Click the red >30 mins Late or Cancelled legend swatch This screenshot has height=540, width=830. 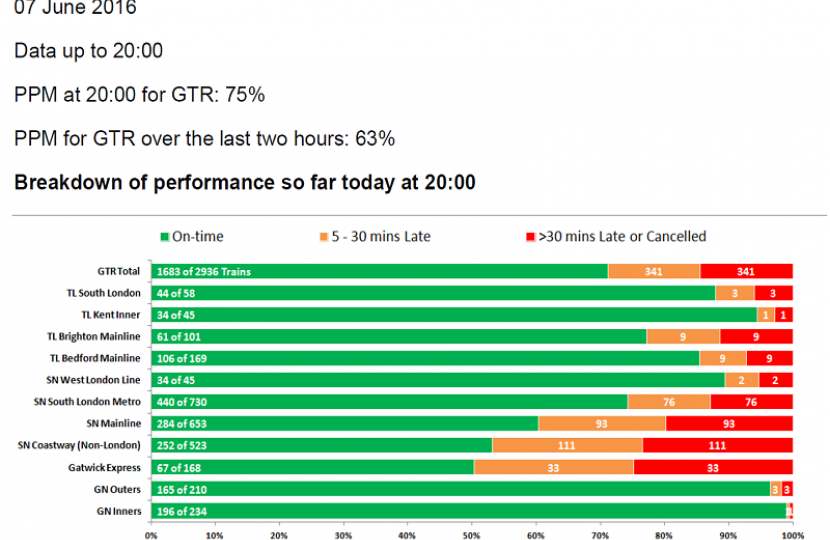point(531,237)
